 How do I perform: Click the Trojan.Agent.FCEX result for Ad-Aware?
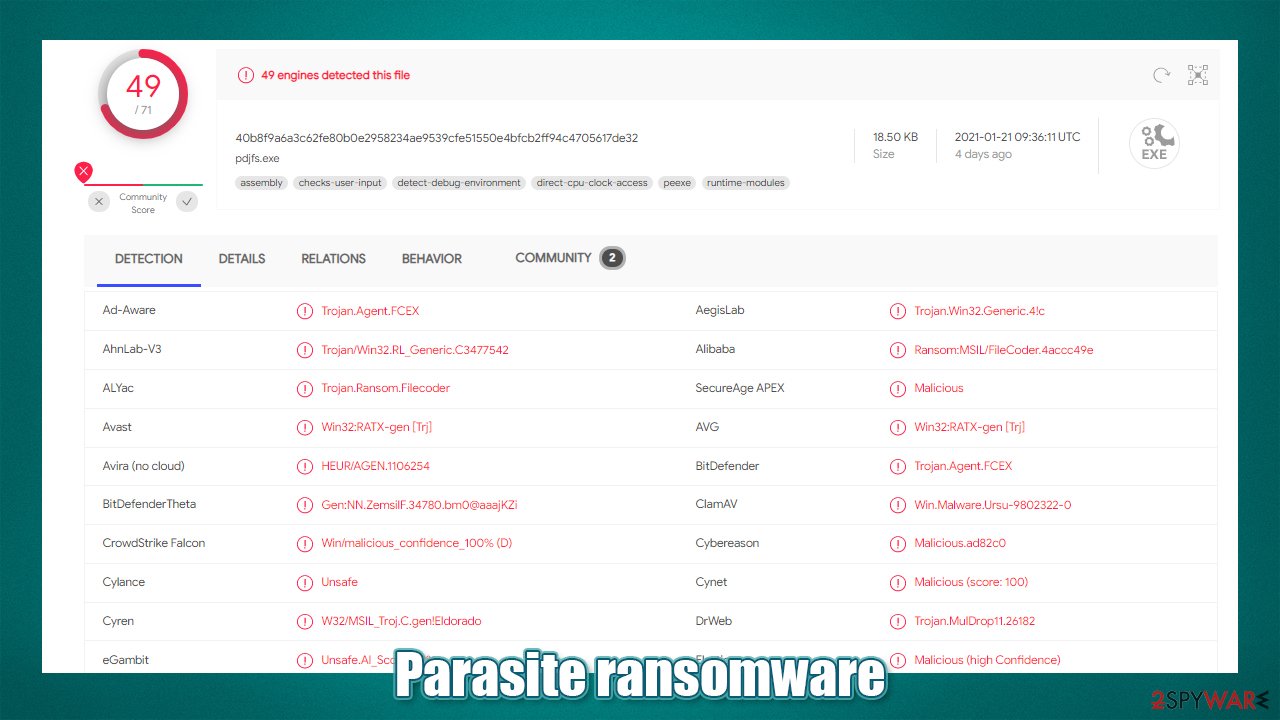(x=370, y=311)
